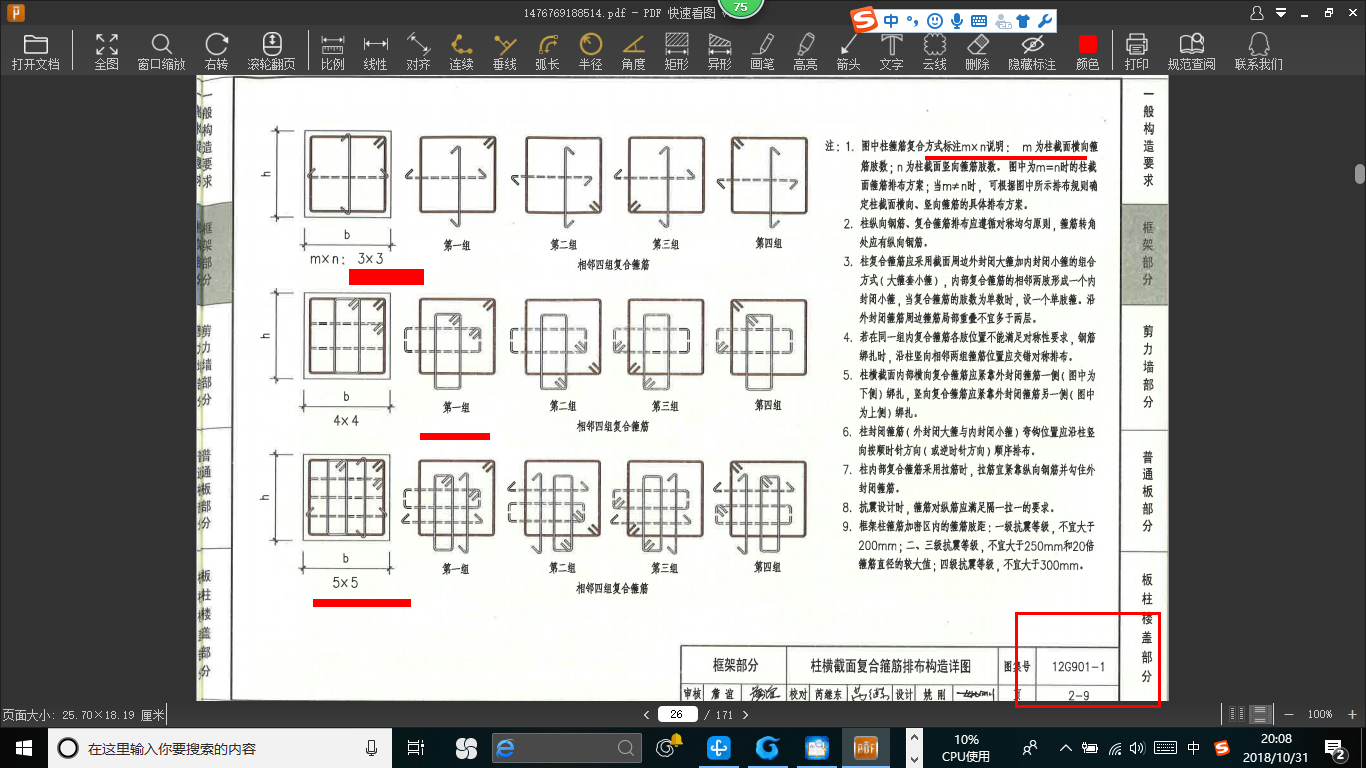This screenshot has width=1366, height=768.
Task: Switch to single-page layout icon
Action: pyautogui.click(x=1238, y=714)
